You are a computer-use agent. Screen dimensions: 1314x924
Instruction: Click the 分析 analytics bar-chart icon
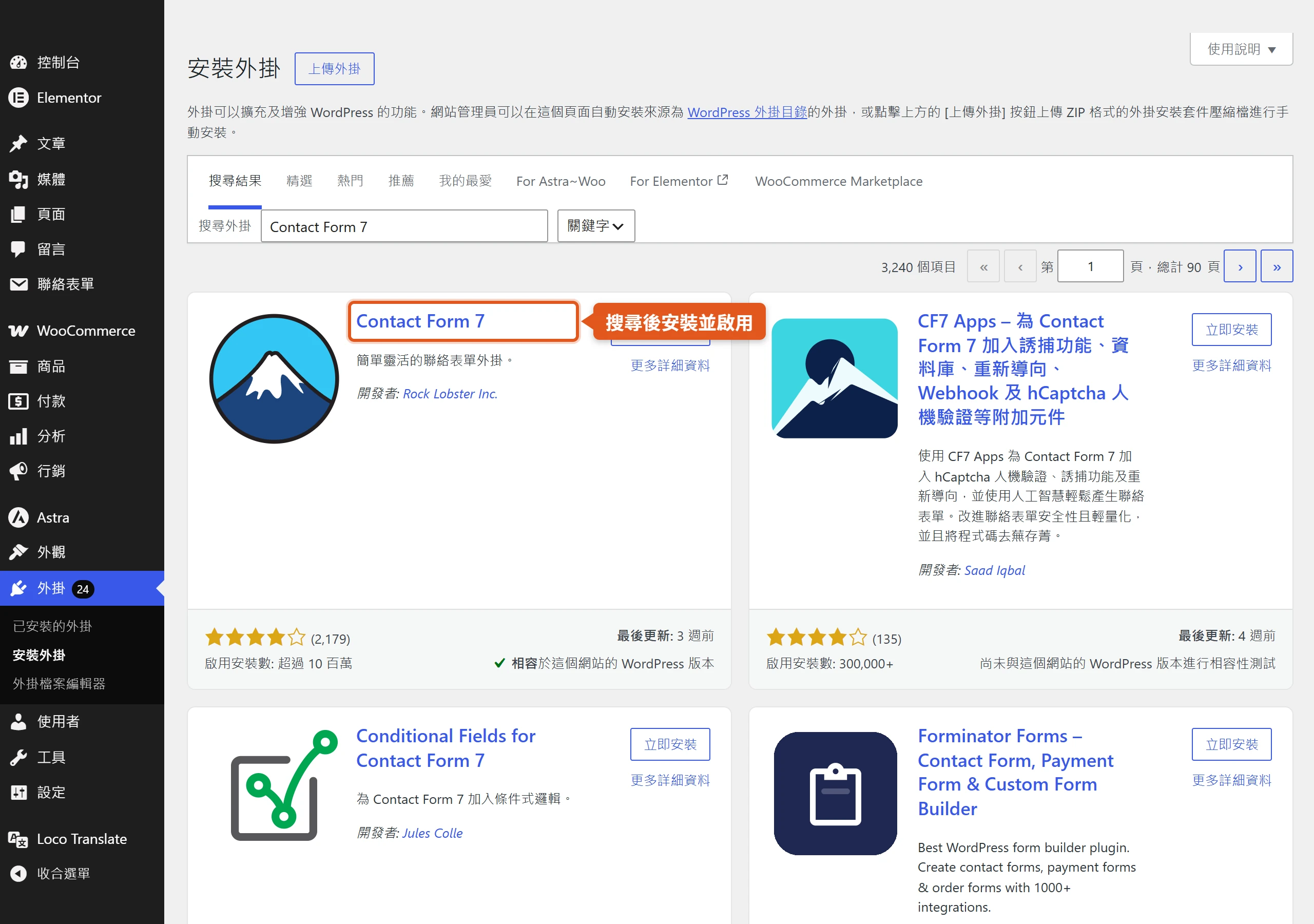pos(18,436)
